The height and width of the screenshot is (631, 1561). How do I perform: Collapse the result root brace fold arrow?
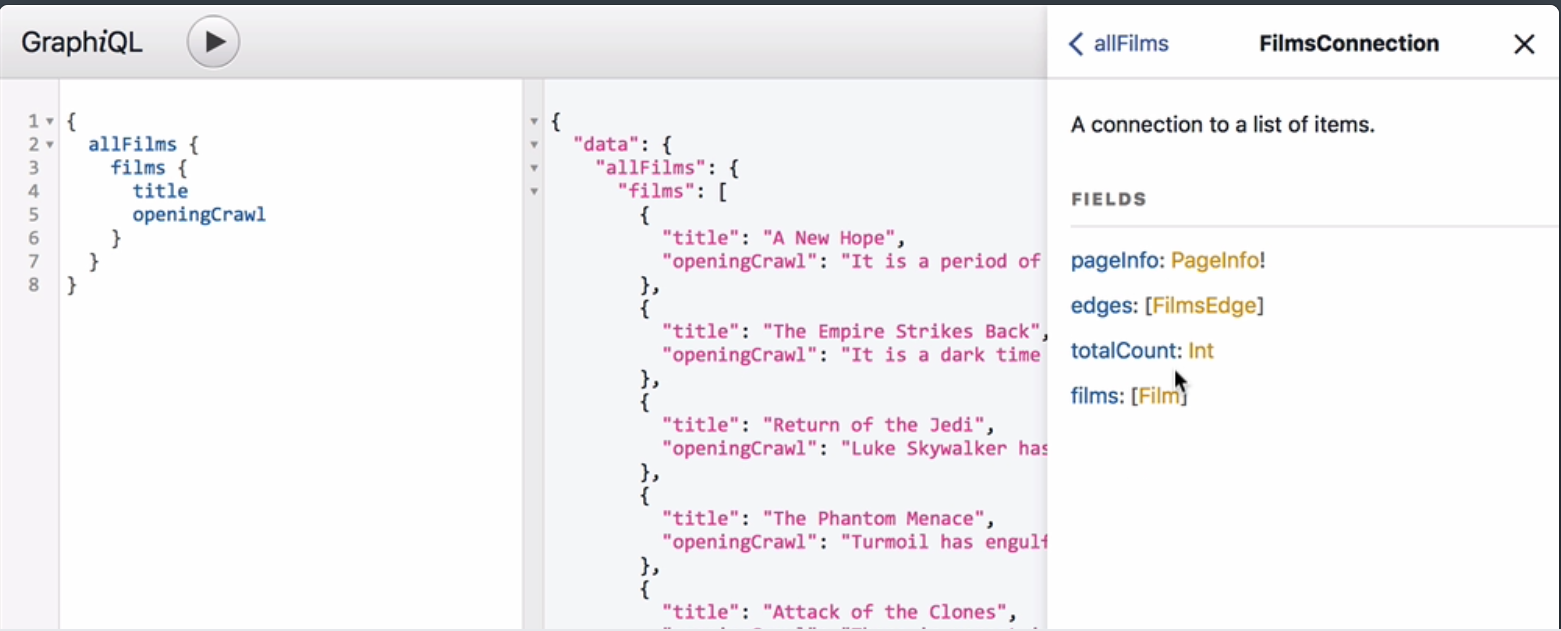[x=534, y=121]
